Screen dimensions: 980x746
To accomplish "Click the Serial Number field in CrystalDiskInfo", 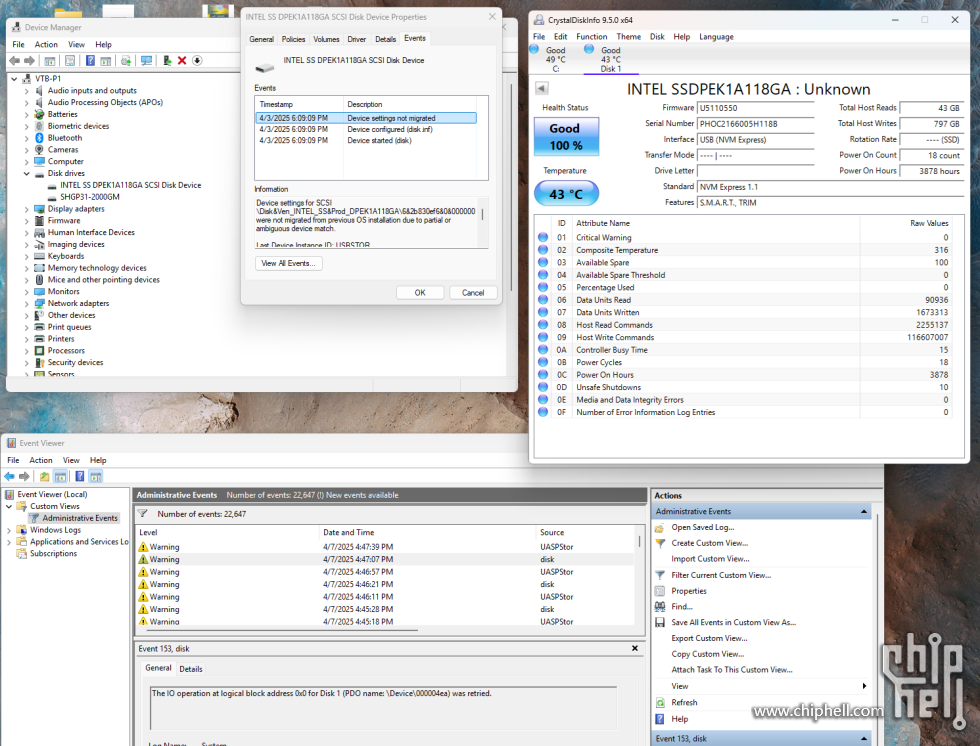I will coord(756,124).
